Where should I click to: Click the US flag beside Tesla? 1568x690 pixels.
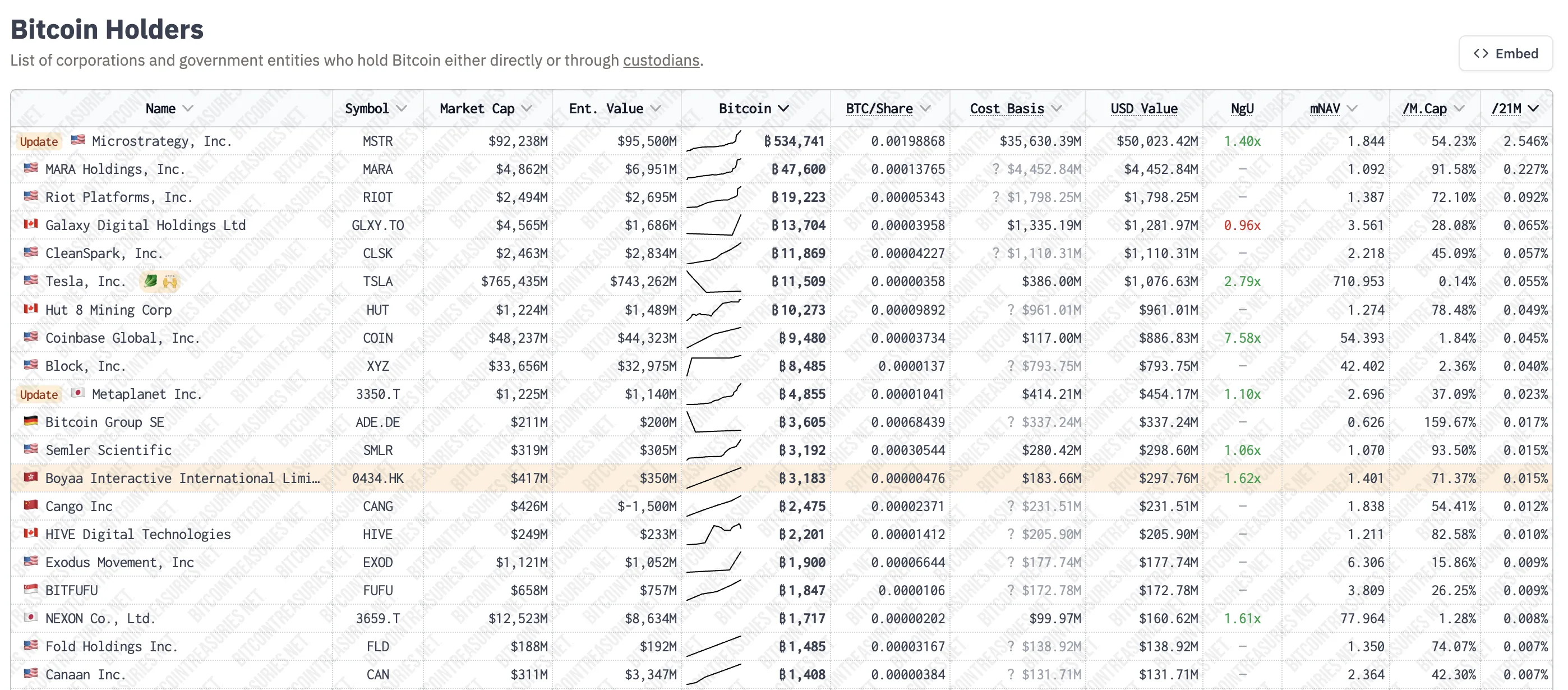(x=30, y=279)
